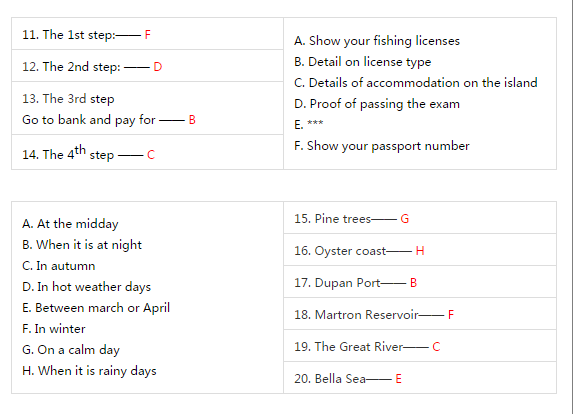
Task: Select option A Show your fishing licenses
Action: tap(377, 41)
